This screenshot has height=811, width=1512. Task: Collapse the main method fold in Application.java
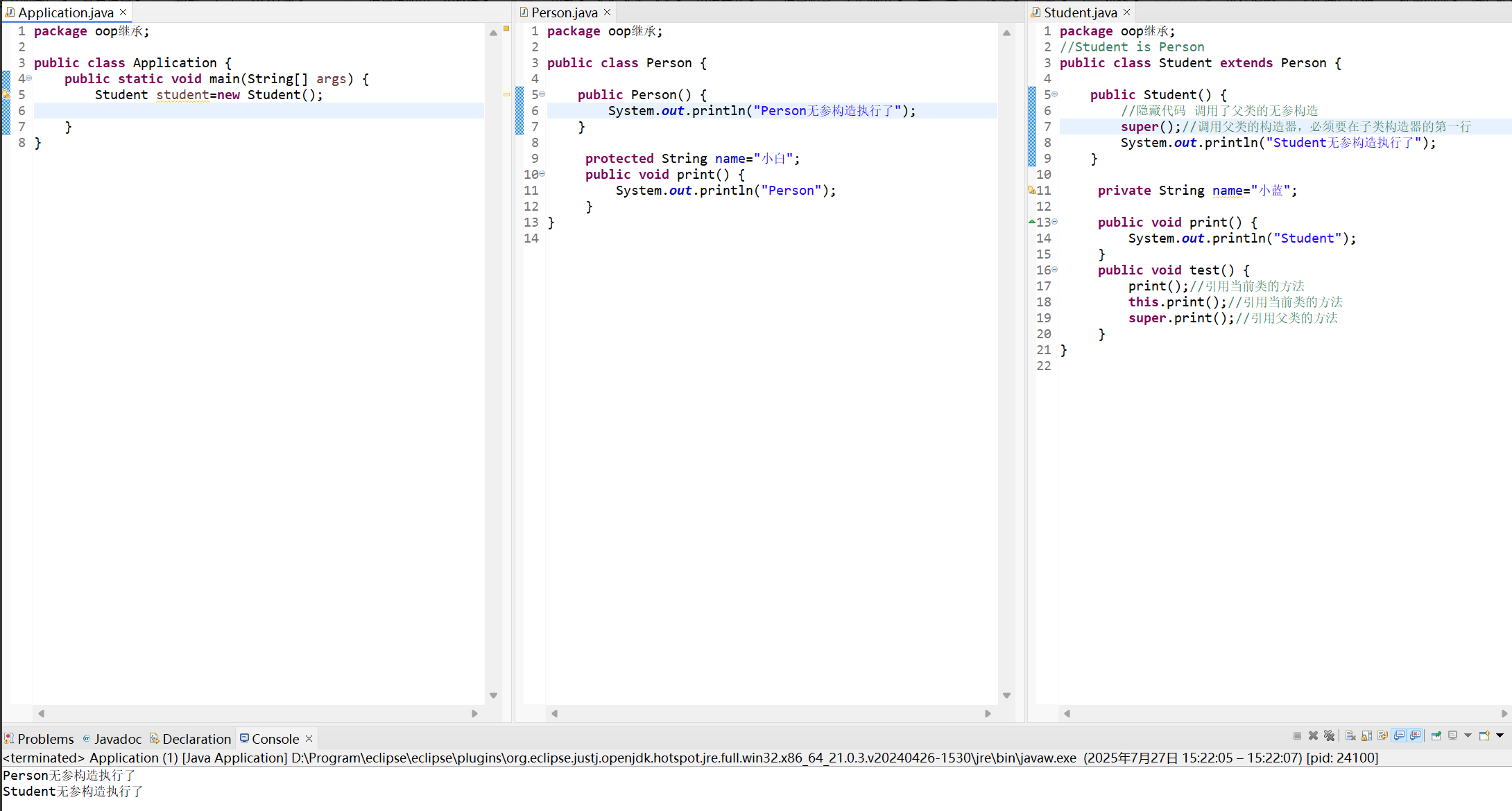(28, 78)
